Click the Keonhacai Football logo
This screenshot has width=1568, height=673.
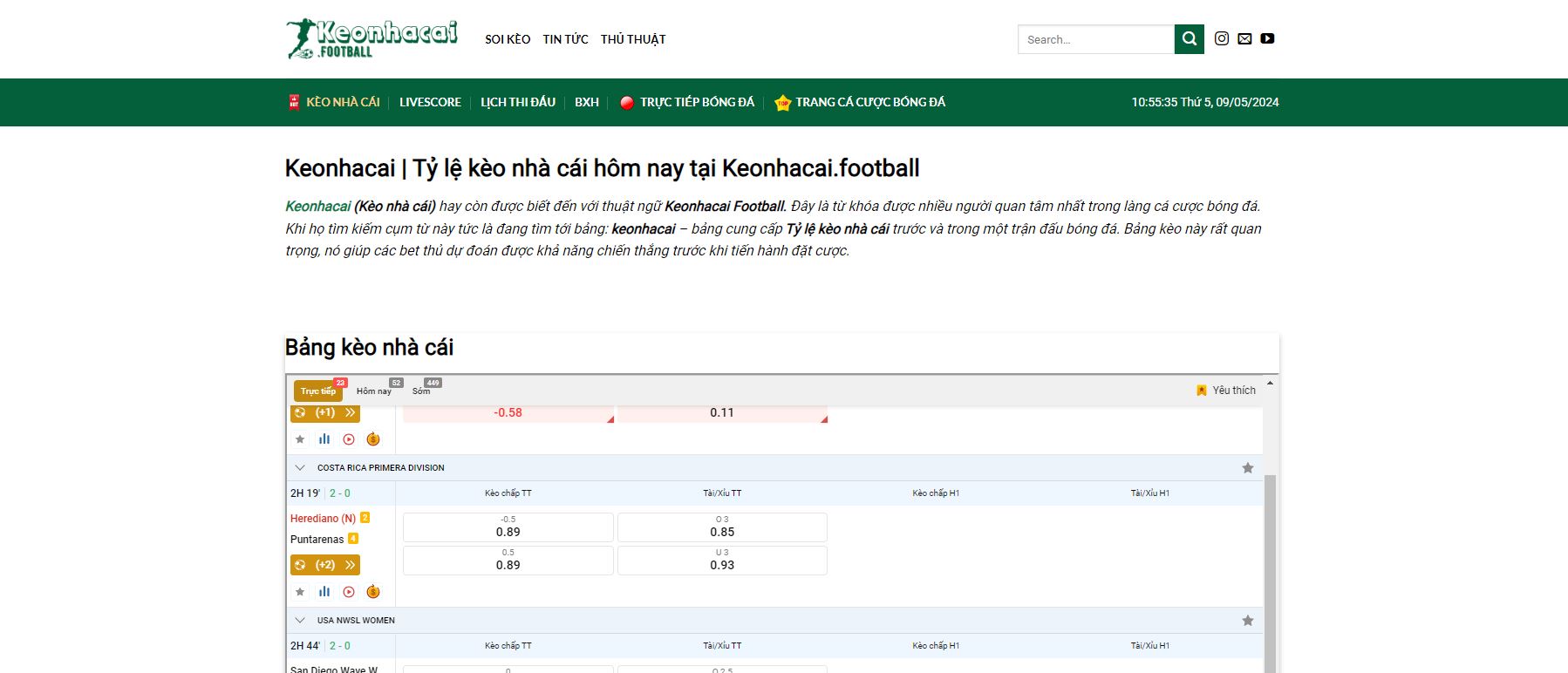point(372,39)
